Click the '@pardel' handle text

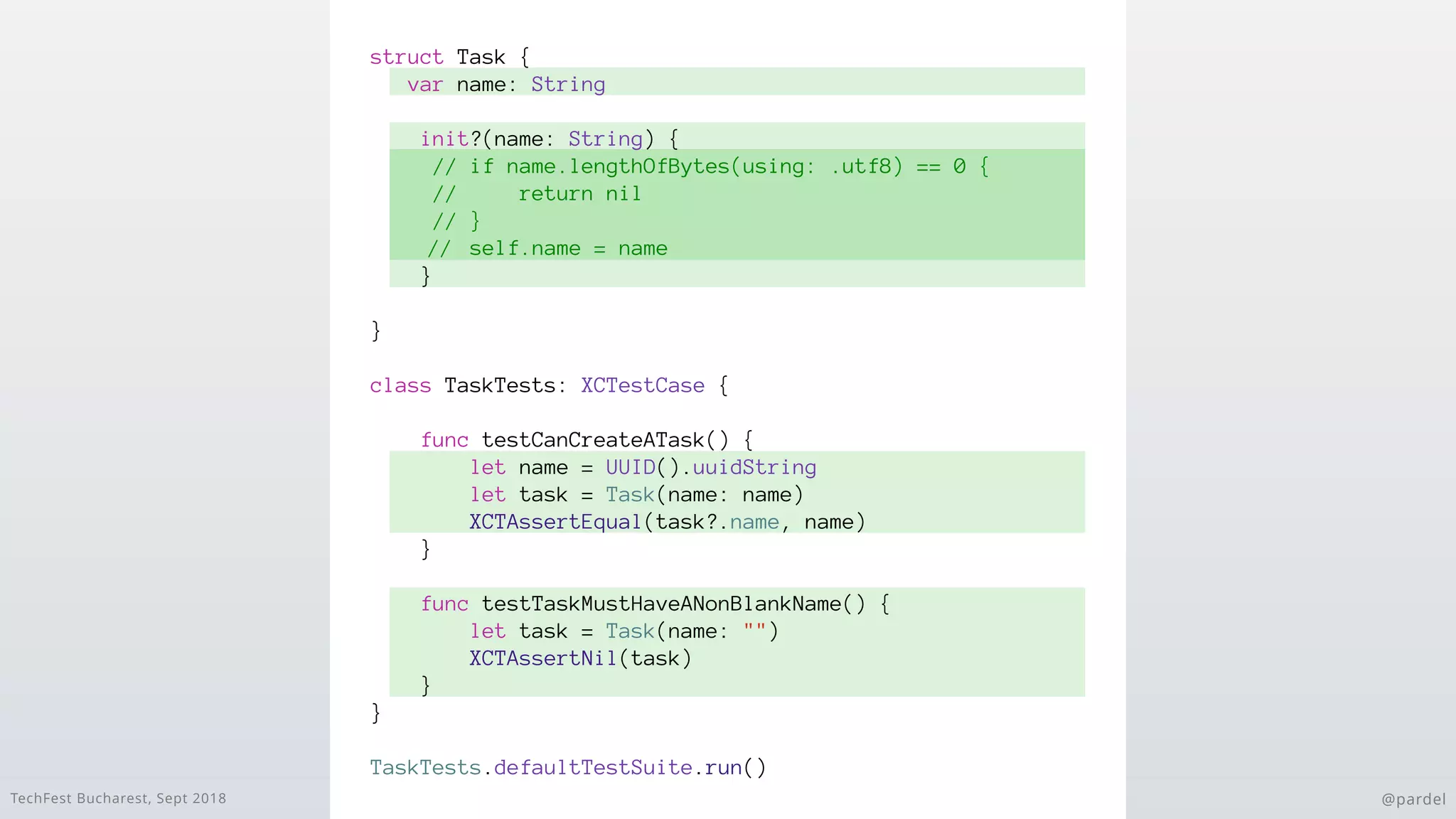point(1413,799)
